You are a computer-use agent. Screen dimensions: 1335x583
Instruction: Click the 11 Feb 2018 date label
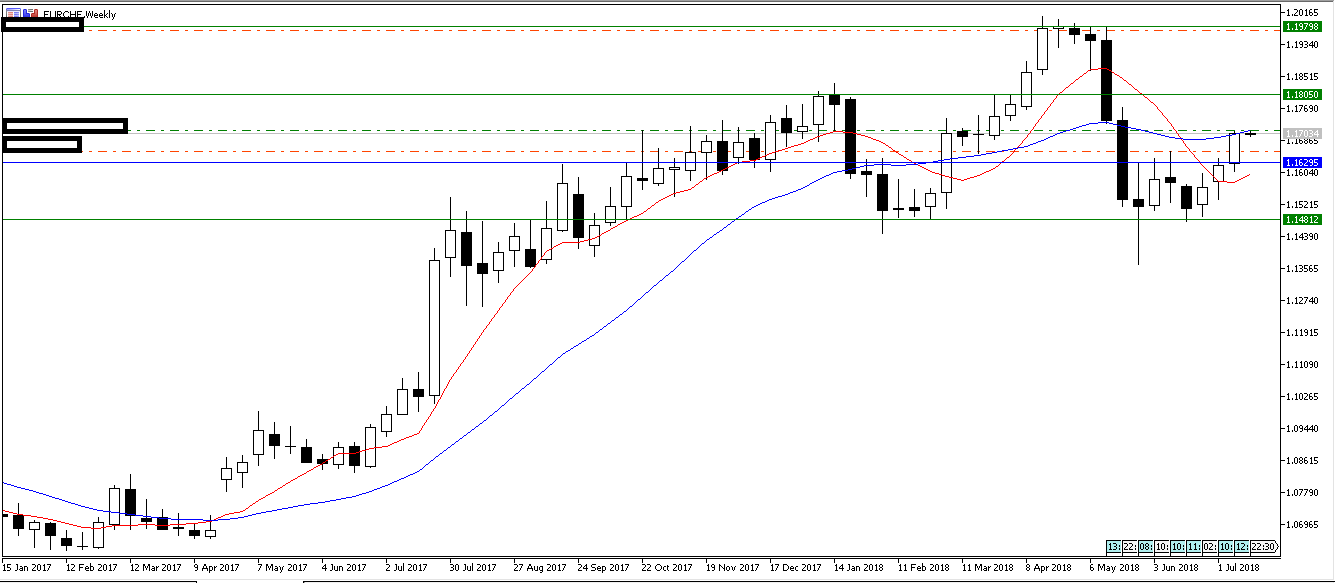pos(923,568)
